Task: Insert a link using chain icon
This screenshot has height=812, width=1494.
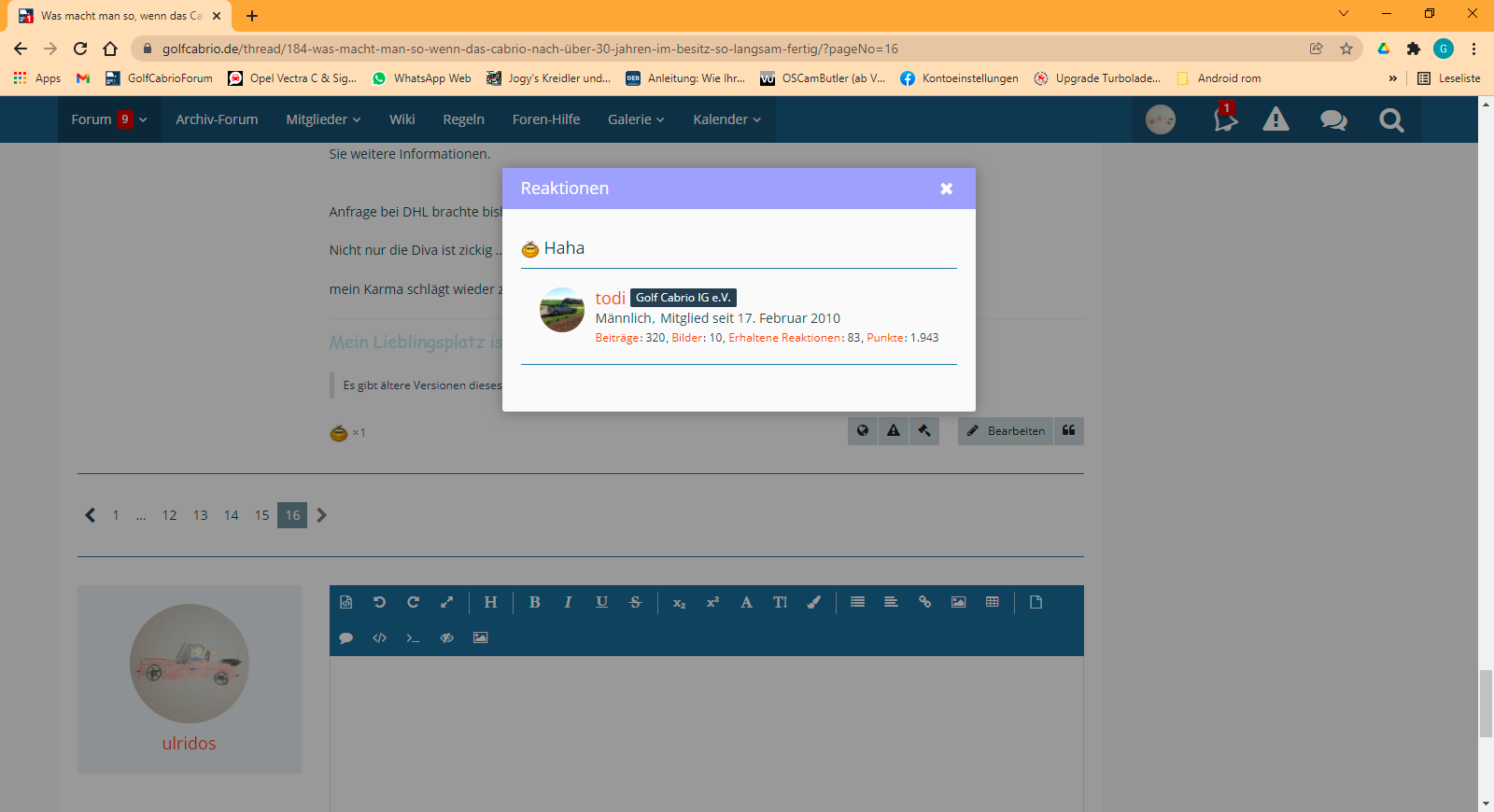Action: pos(924,603)
